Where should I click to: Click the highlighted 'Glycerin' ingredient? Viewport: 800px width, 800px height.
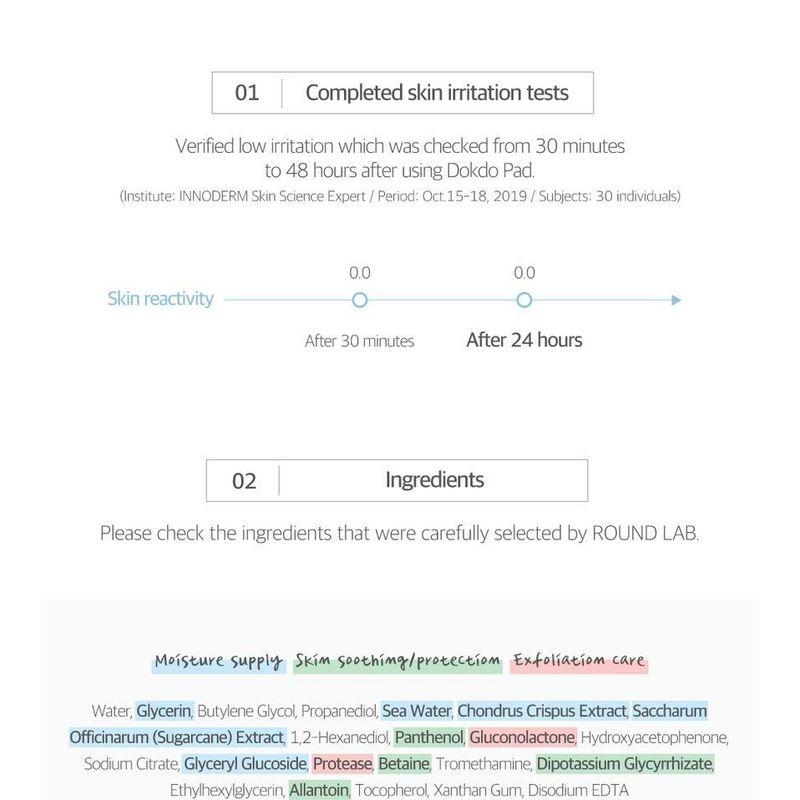coord(164,712)
